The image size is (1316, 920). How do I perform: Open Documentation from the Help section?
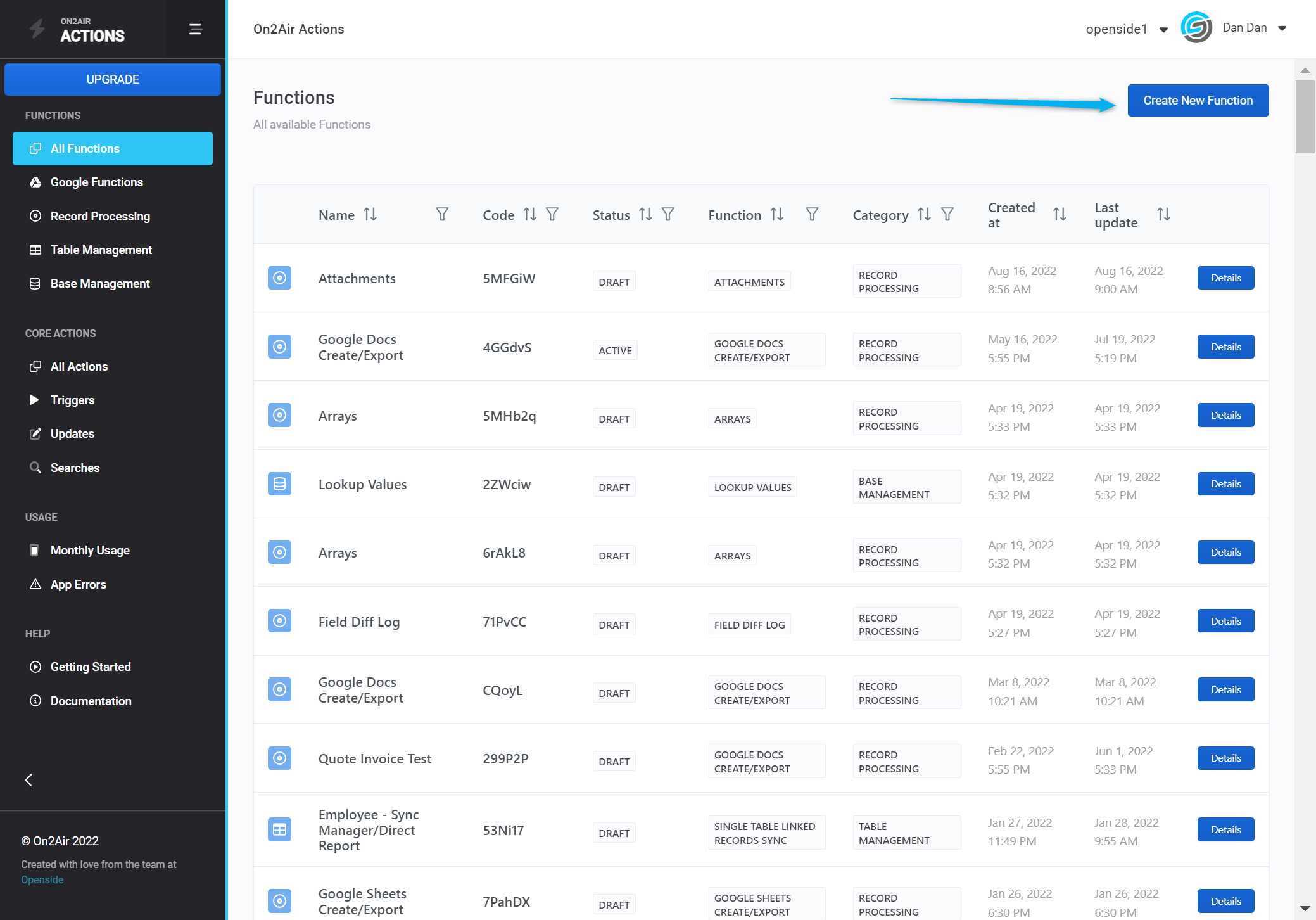click(x=91, y=701)
